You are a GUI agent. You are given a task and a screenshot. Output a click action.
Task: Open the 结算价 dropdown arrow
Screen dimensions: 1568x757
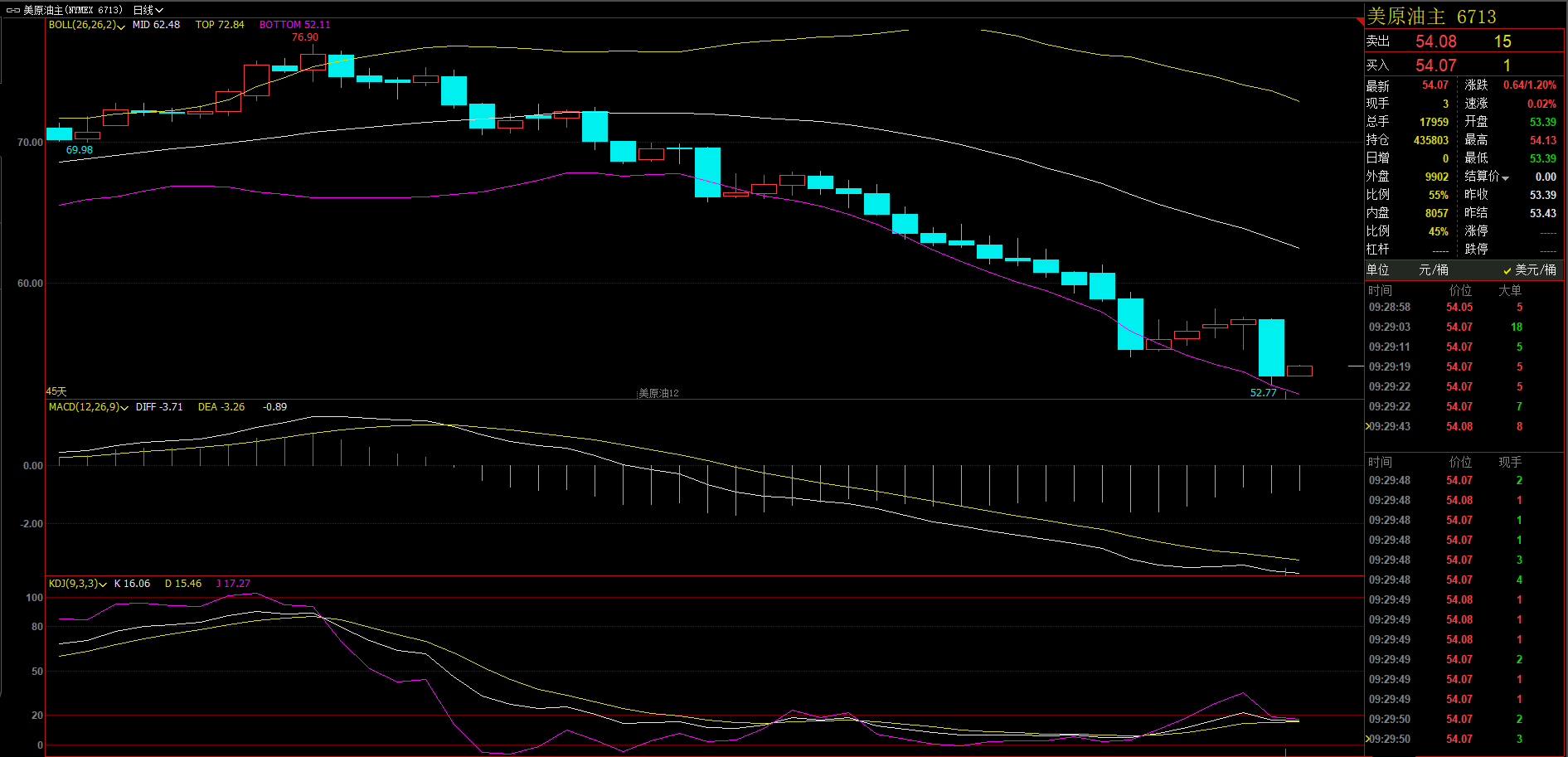coord(1505,177)
